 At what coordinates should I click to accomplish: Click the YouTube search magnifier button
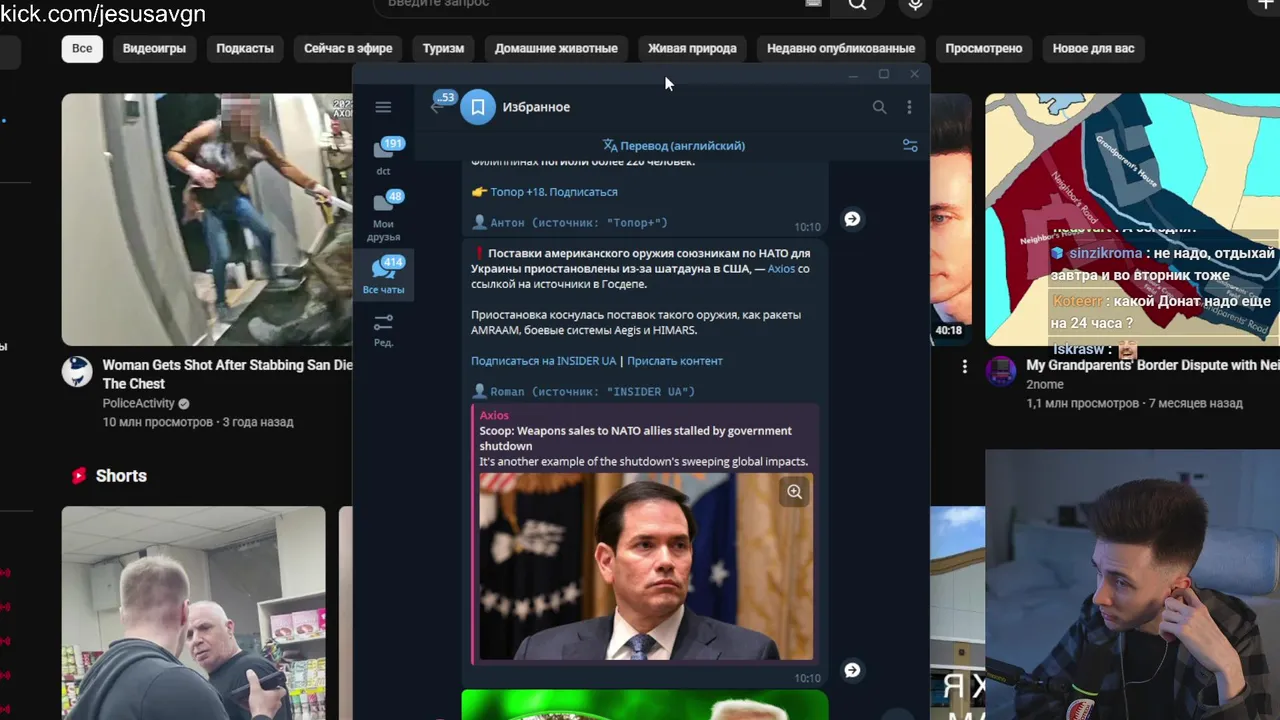[x=858, y=5]
